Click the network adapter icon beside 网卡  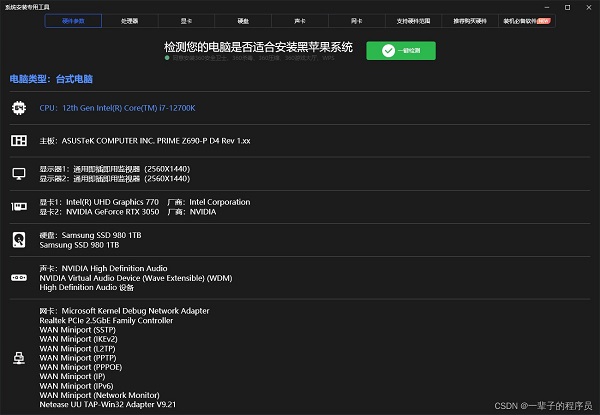click(18, 358)
